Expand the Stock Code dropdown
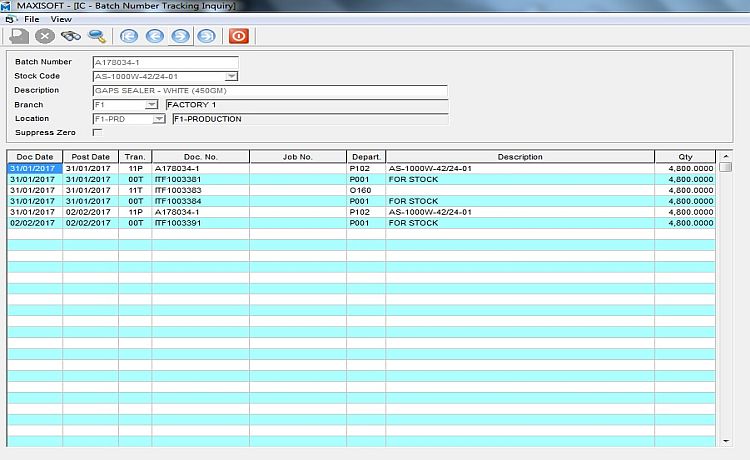 coord(231,76)
